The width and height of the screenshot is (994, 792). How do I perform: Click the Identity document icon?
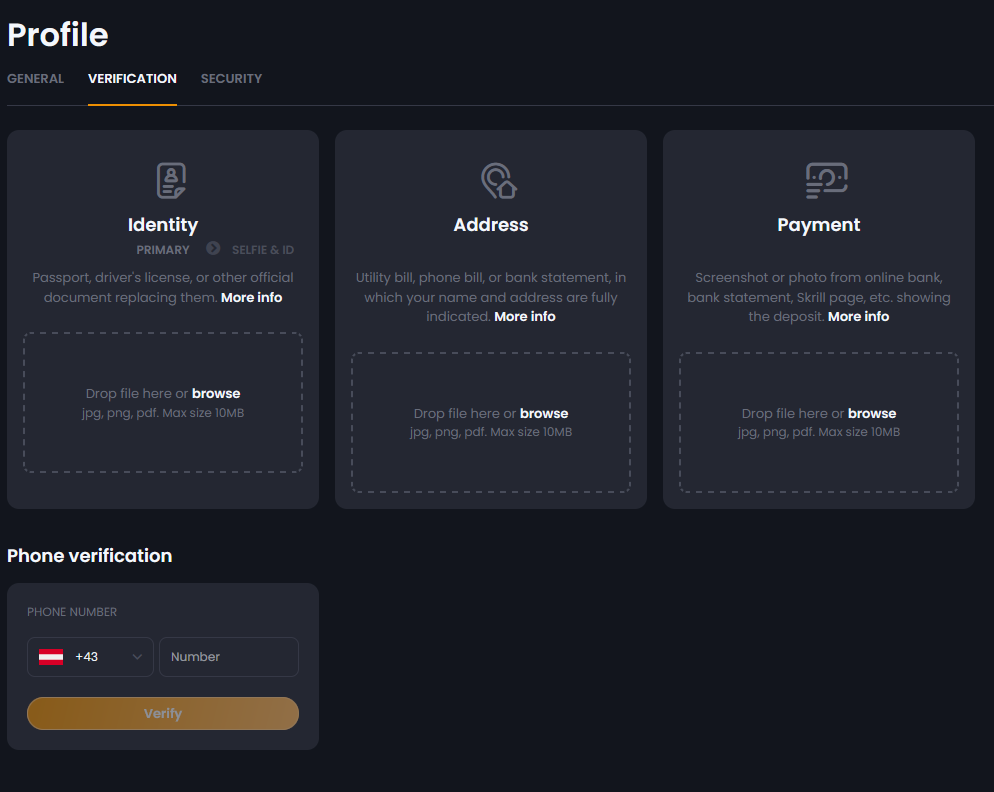point(171,181)
